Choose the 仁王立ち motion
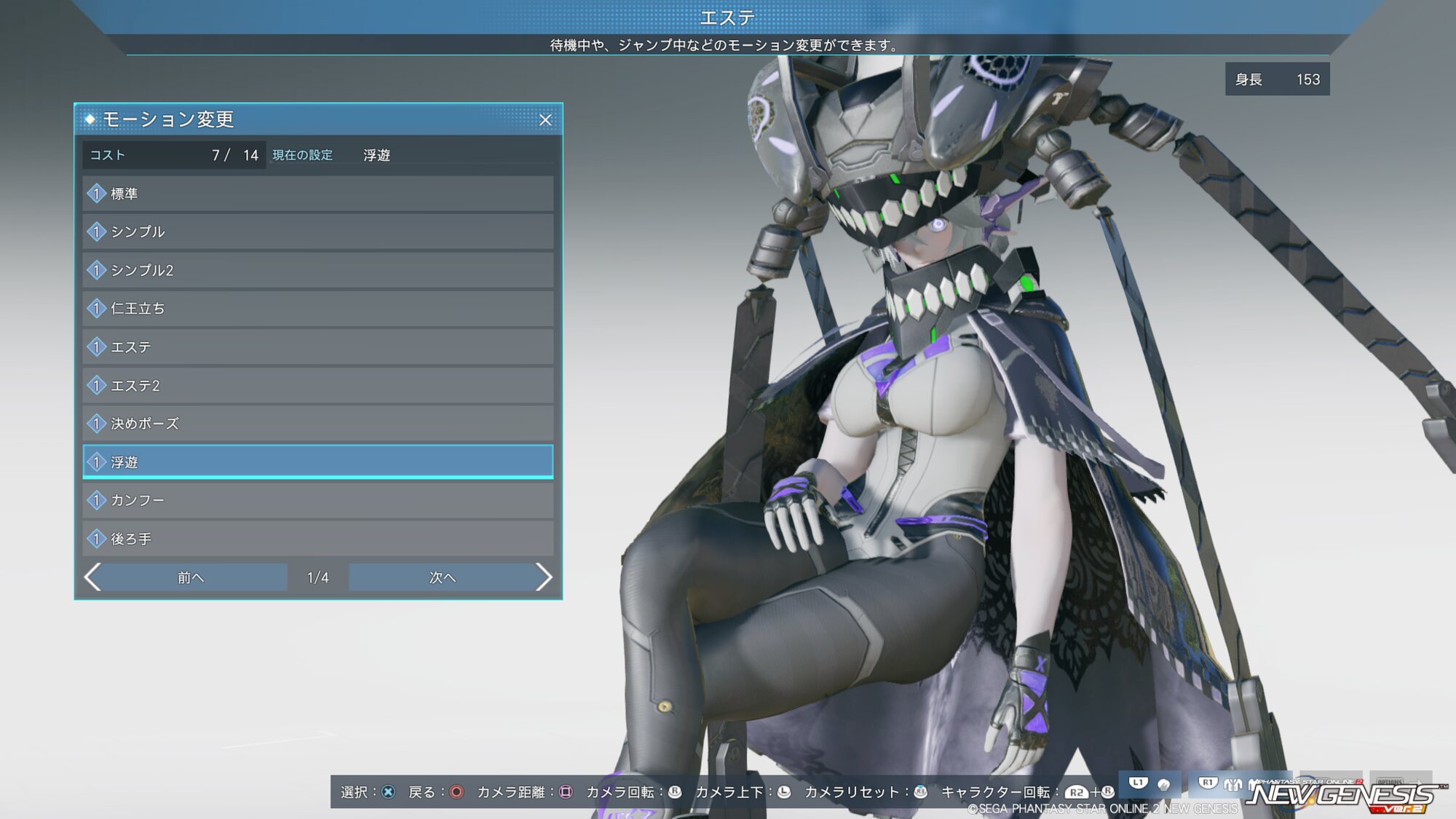This screenshot has height=819, width=1456. point(317,309)
